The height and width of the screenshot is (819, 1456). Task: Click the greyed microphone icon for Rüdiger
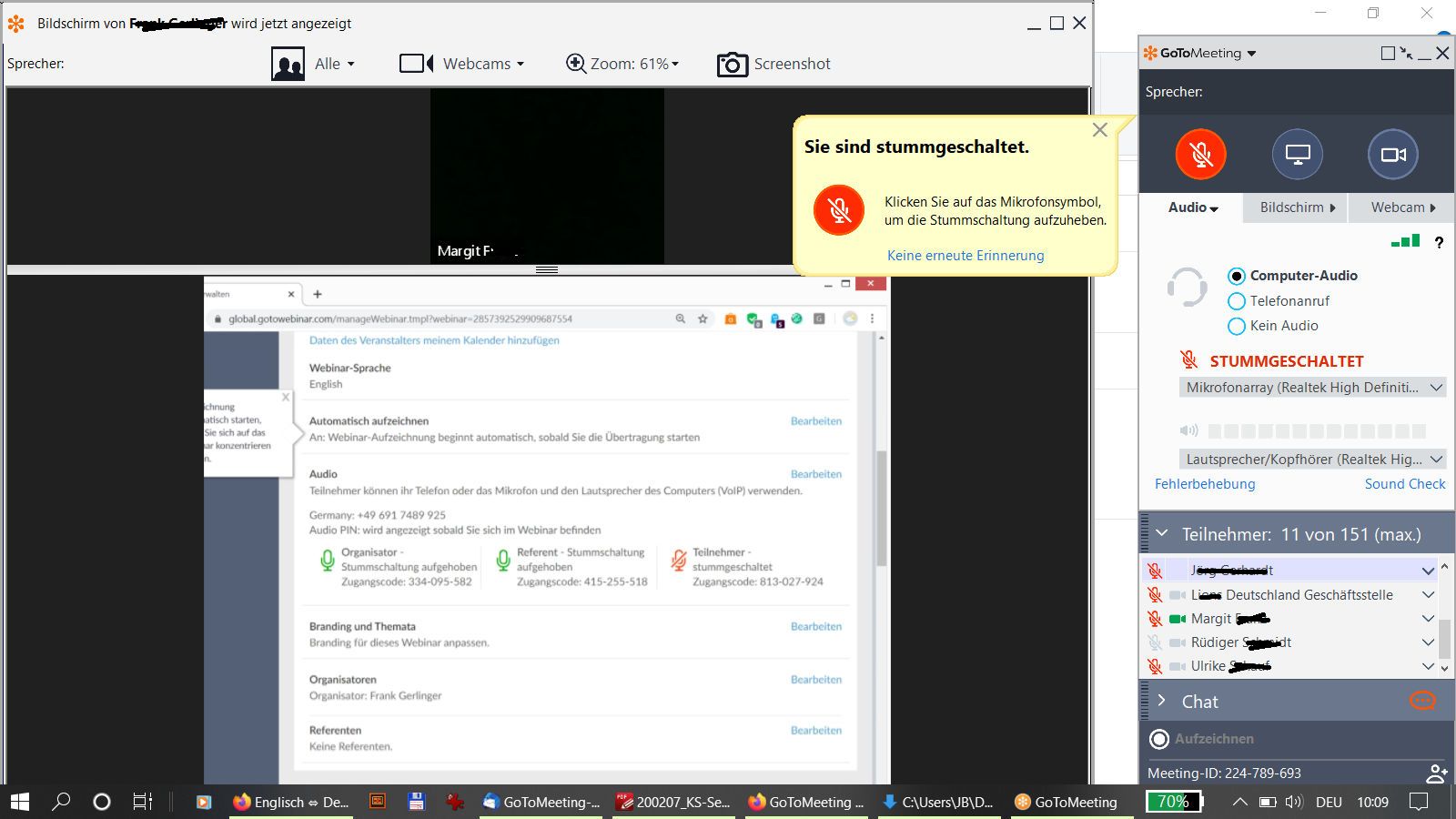[1155, 642]
